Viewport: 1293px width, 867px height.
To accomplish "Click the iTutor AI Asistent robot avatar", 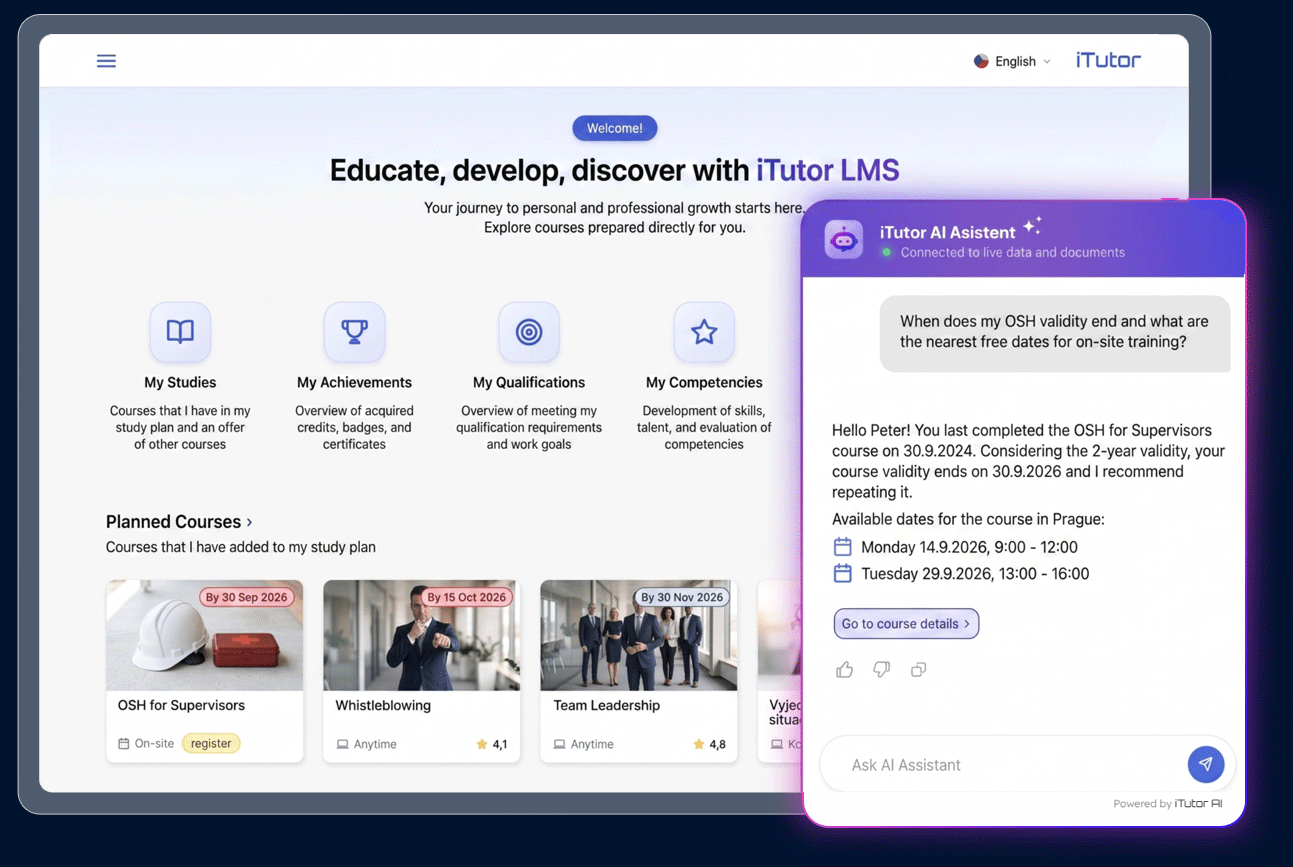I will pyautogui.click(x=844, y=240).
